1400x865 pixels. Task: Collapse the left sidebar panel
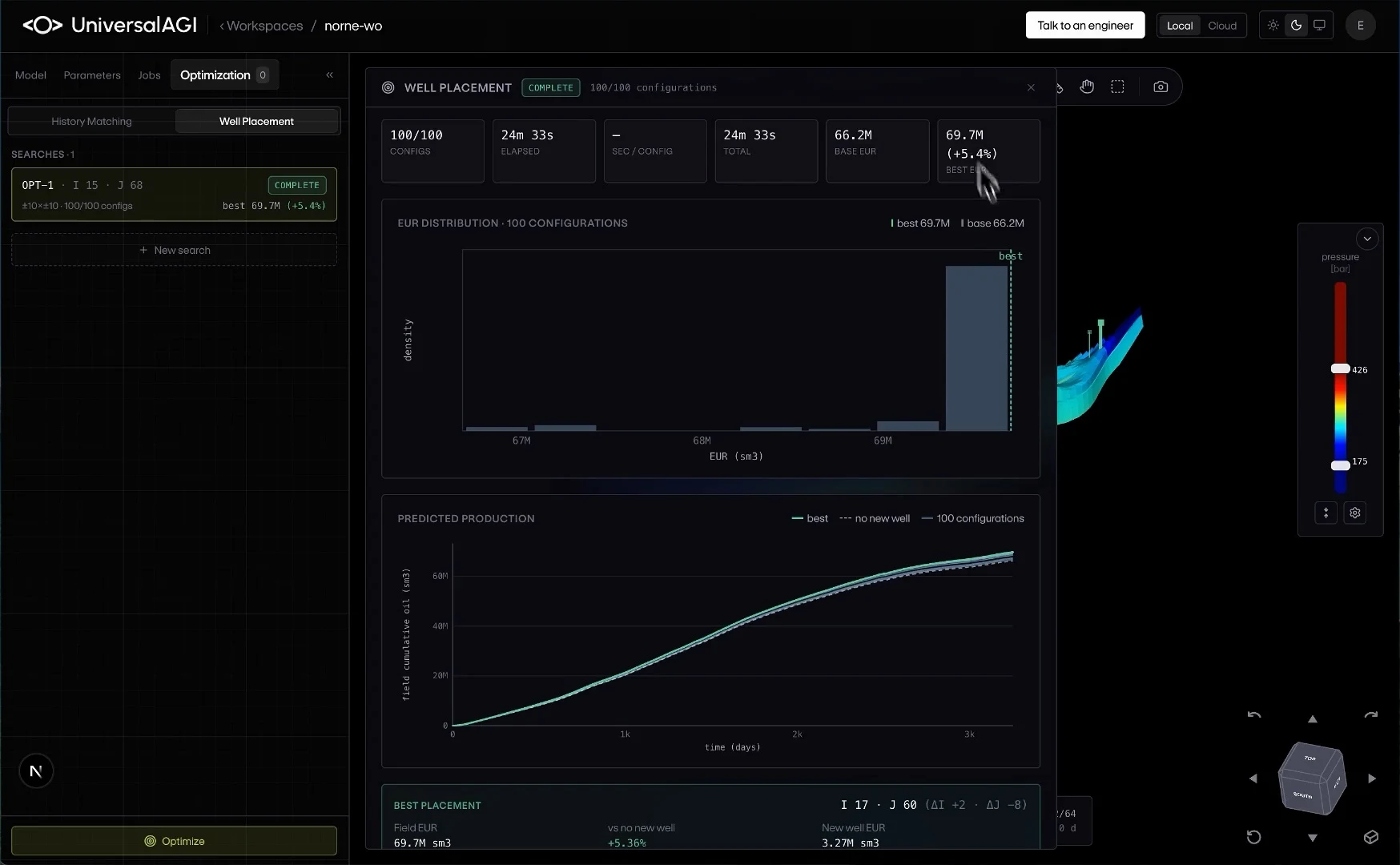[x=329, y=74]
